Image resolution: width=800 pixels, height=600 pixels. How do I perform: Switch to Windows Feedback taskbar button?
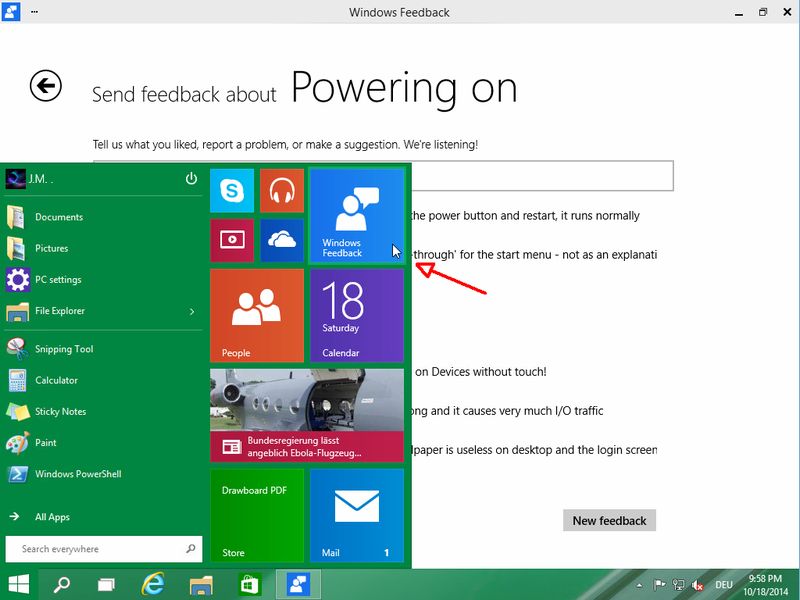[298, 584]
